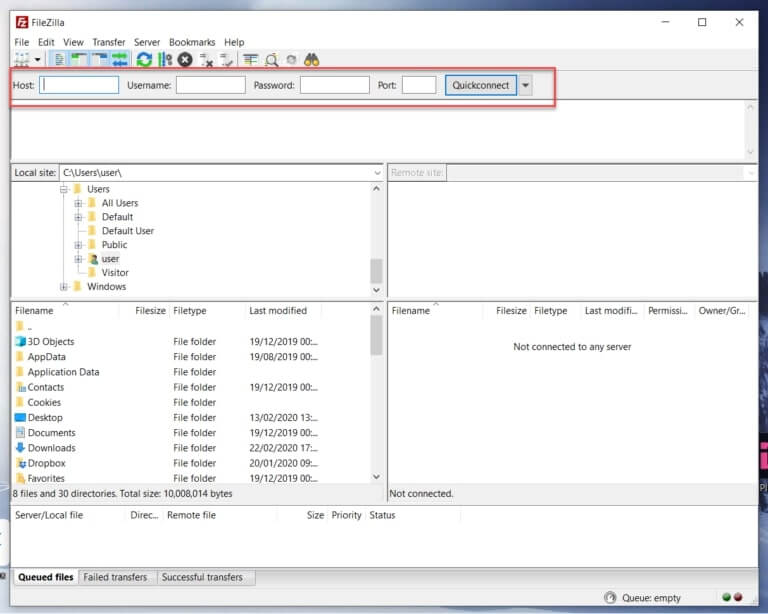768x614 pixels.
Task: Open the Site Manager icon
Action: pos(22,60)
